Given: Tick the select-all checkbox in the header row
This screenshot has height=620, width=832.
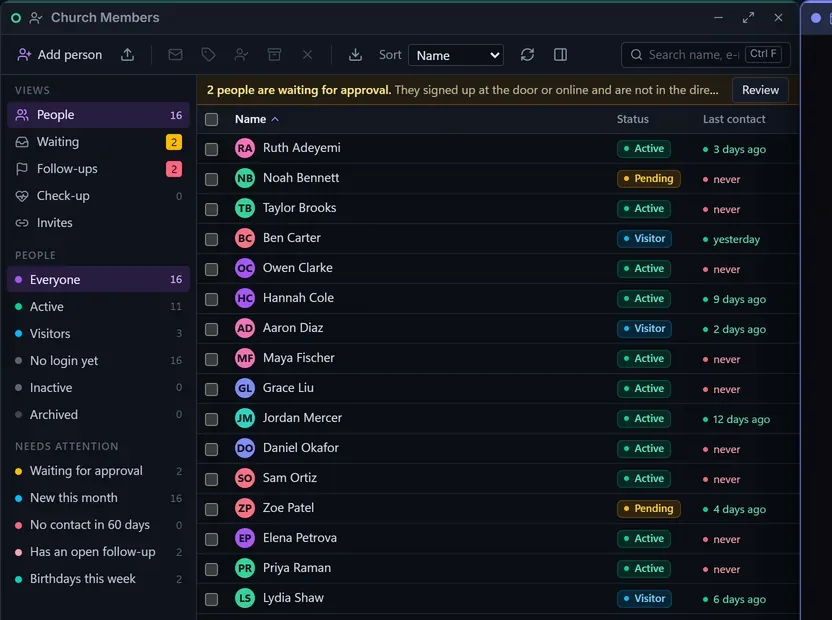Looking at the screenshot, I should [212, 119].
